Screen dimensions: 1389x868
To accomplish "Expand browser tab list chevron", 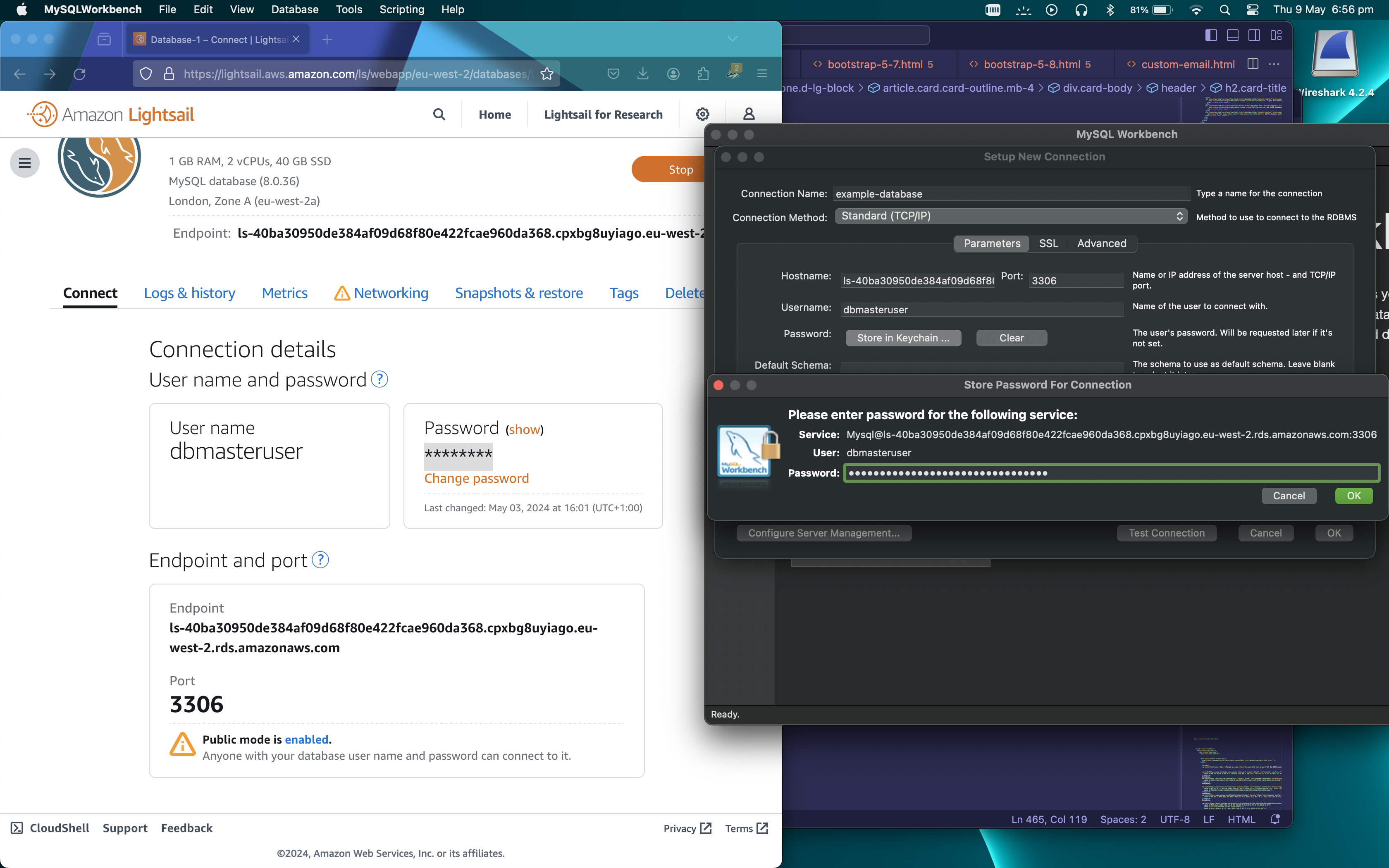I will pyautogui.click(x=733, y=38).
